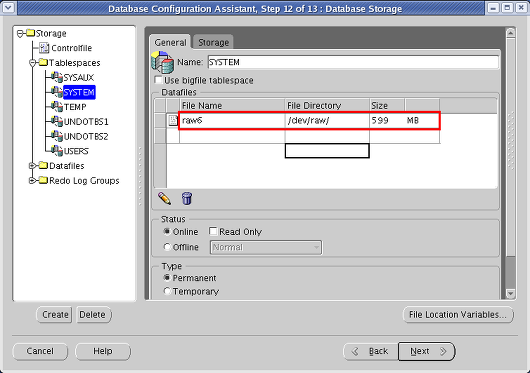Select the Controlfile label in tree

(72, 48)
